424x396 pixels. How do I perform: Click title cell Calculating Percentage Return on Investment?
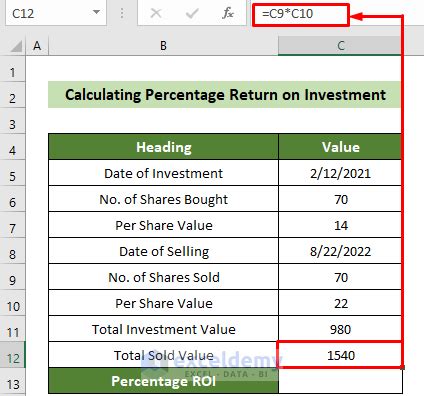pyautogui.click(x=225, y=95)
